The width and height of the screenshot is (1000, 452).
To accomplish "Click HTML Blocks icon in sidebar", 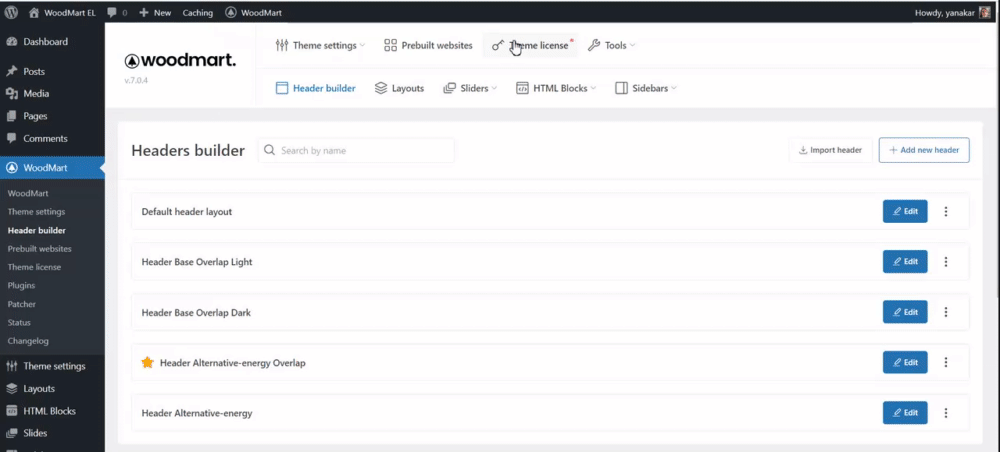I will pyautogui.click(x=11, y=411).
